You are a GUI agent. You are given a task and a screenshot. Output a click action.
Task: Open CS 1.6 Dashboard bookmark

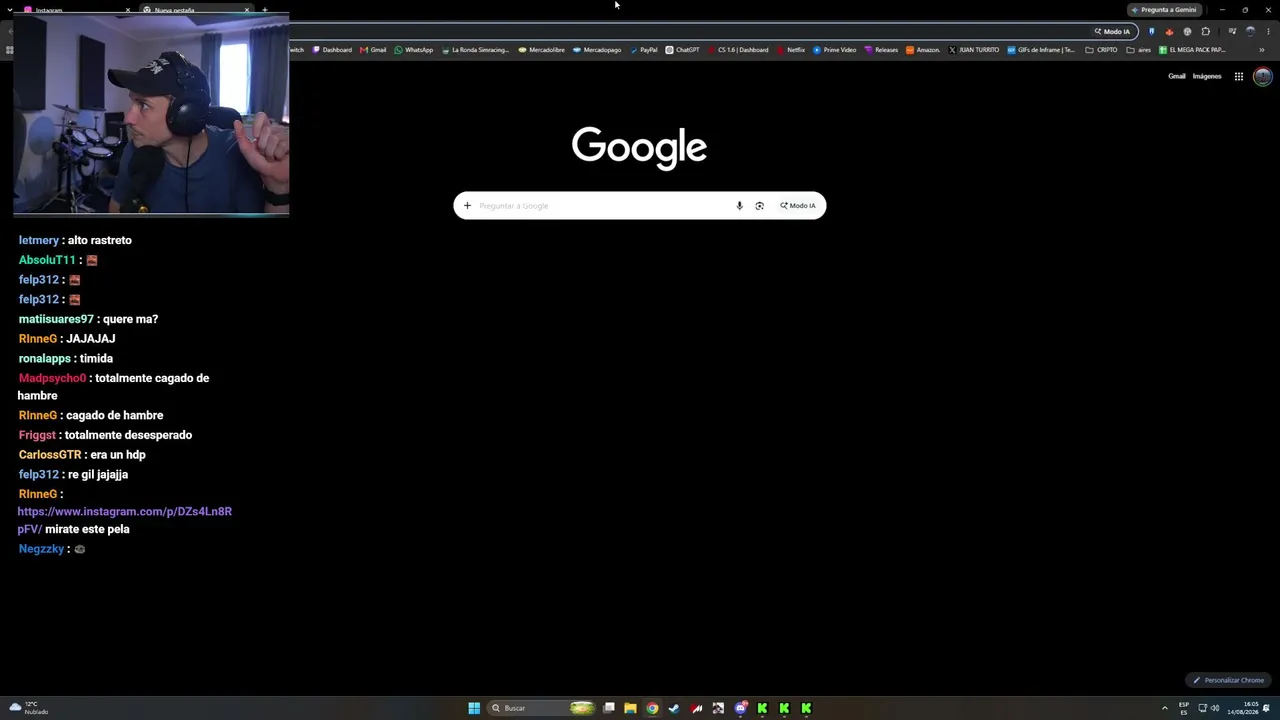pos(738,50)
